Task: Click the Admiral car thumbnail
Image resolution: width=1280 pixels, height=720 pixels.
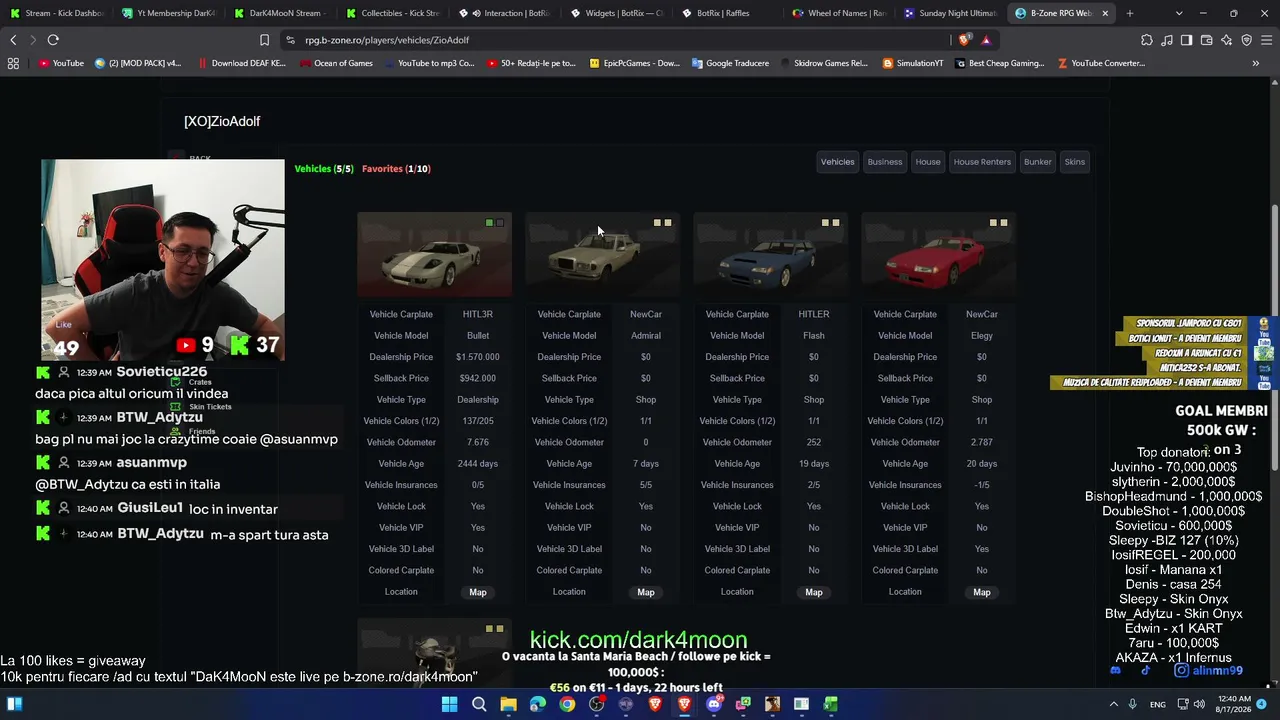Action: tap(602, 256)
